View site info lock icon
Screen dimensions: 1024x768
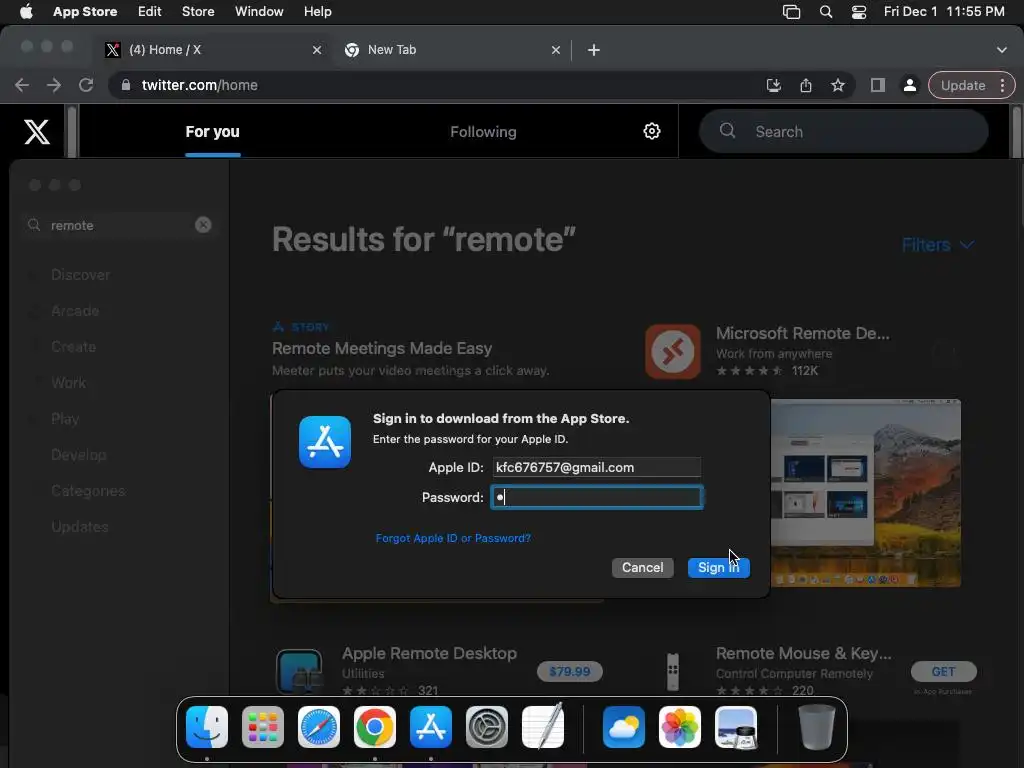point(126,85)
